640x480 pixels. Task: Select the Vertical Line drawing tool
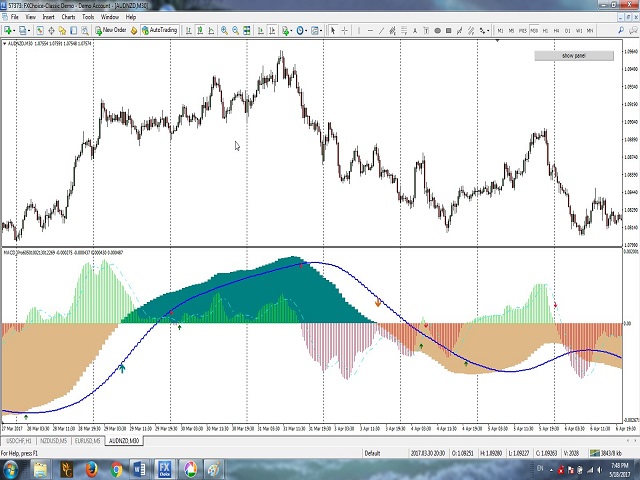click(359, 31)
